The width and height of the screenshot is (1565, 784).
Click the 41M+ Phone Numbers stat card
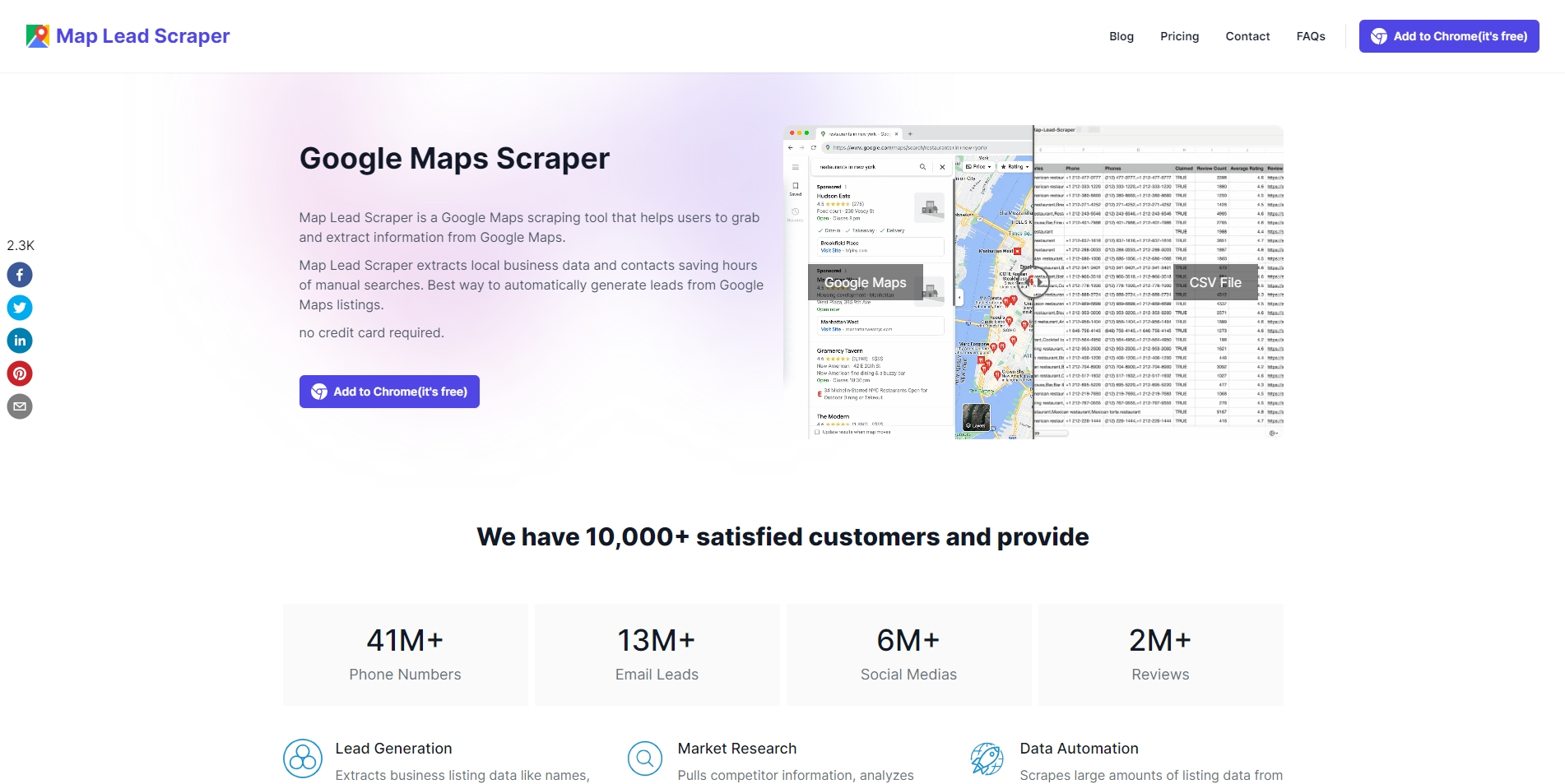point(405,655)
